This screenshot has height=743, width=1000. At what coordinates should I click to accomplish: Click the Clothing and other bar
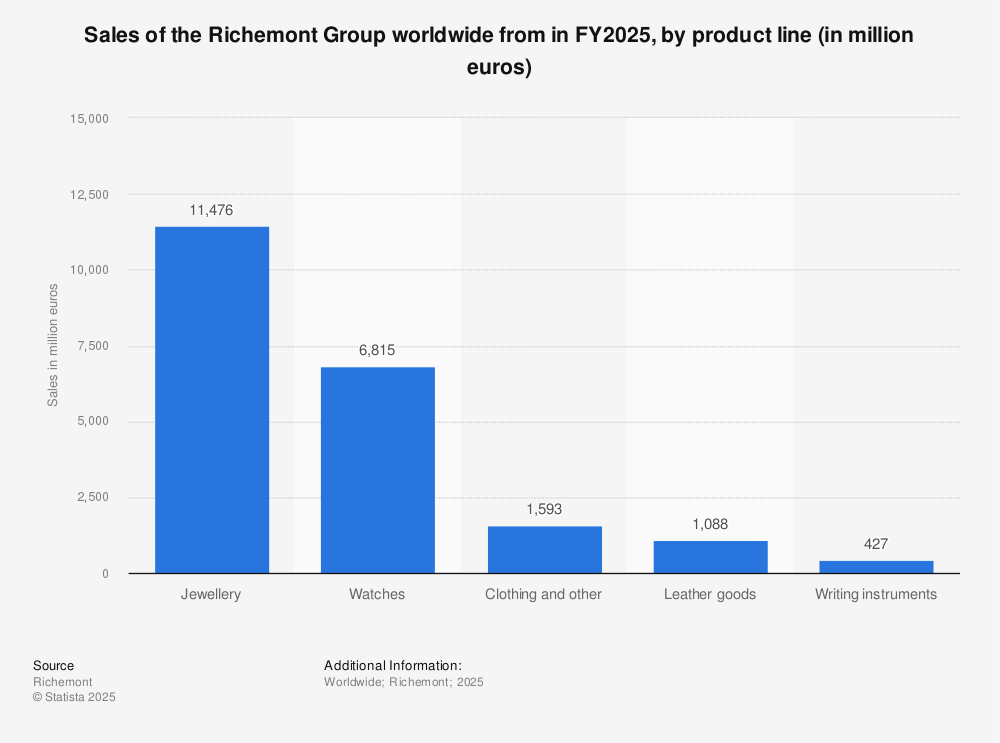[x=545, y=550]
